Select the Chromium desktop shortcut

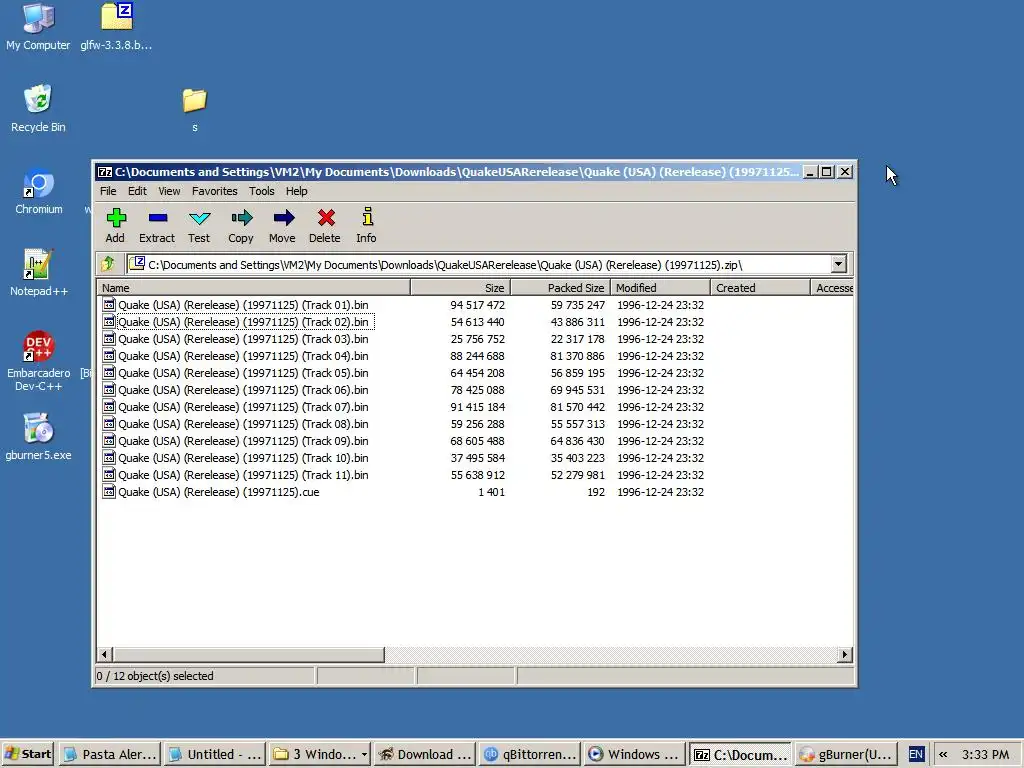click(39, 192)
